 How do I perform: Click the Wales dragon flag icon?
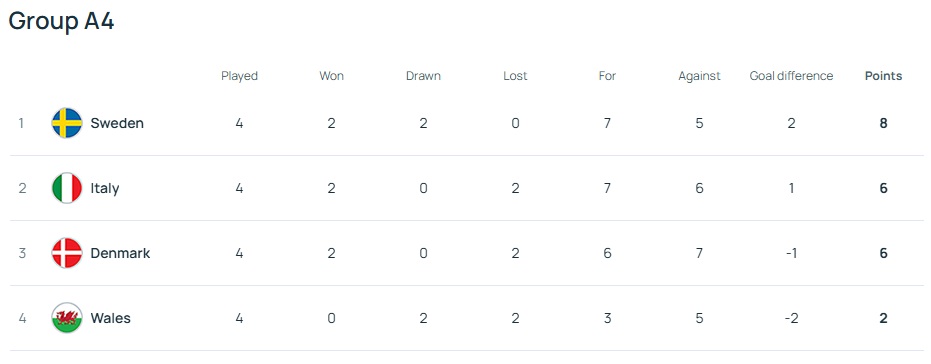[67, 318]
